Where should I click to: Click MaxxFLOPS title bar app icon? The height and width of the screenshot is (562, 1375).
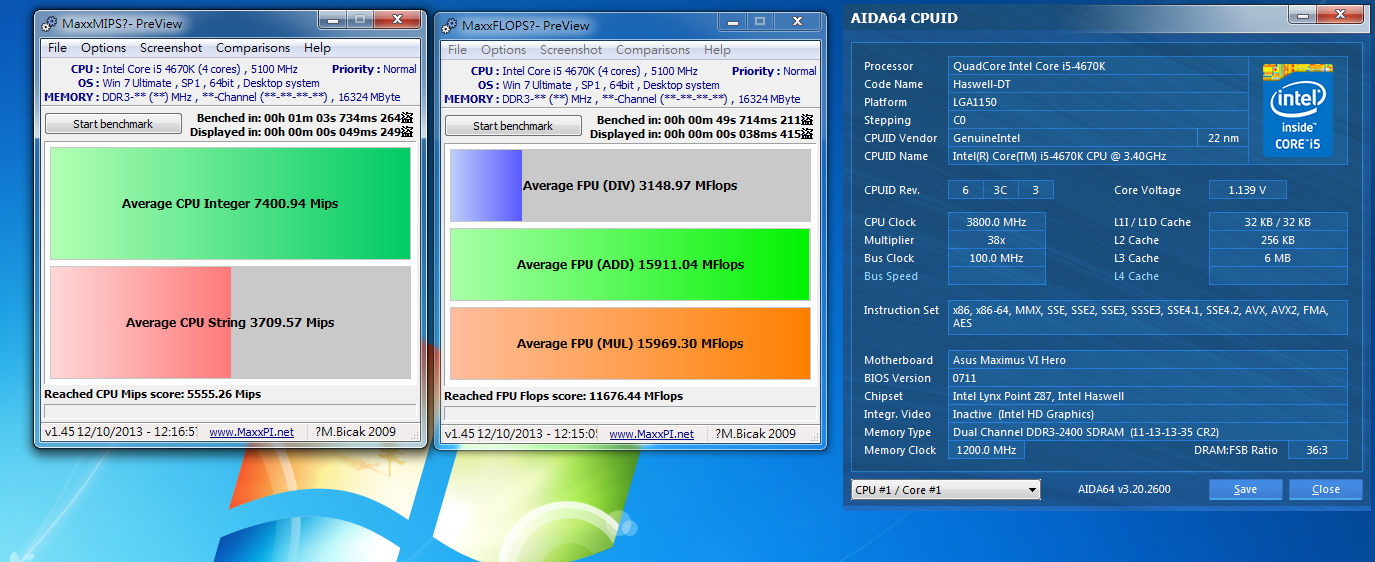click(x=447, y=25)
